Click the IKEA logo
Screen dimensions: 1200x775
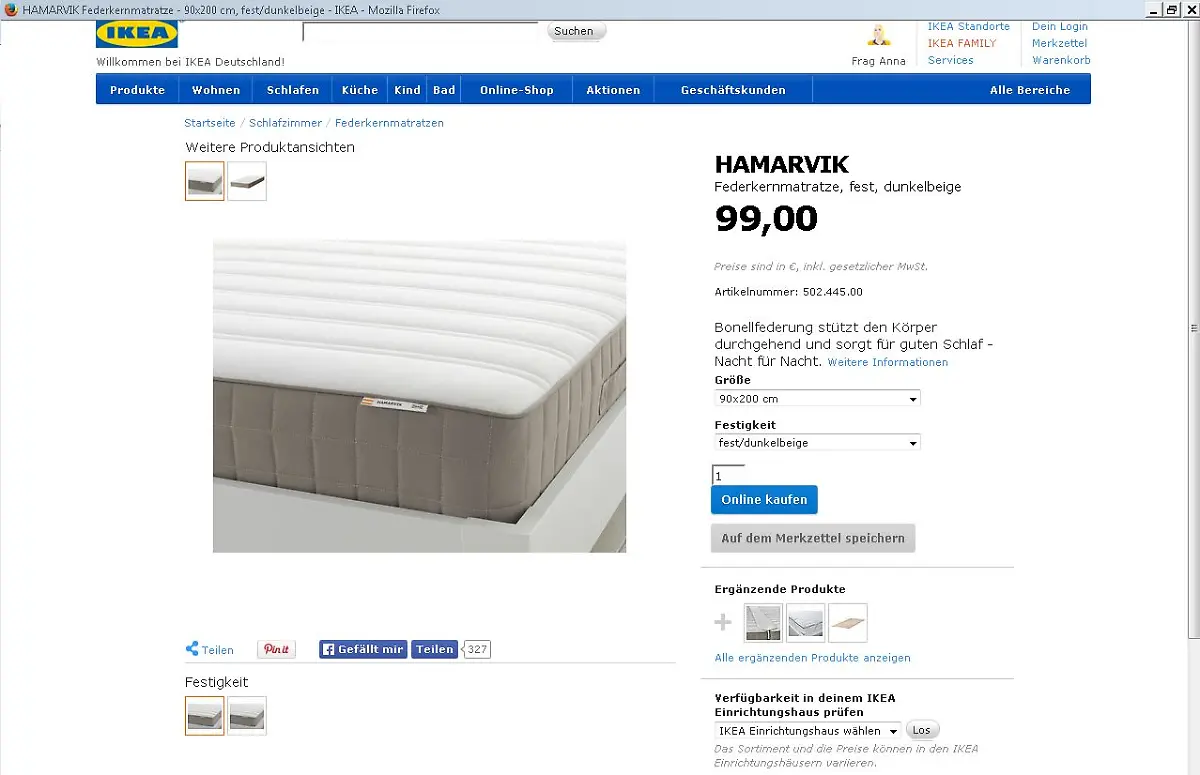pos(137,34)
